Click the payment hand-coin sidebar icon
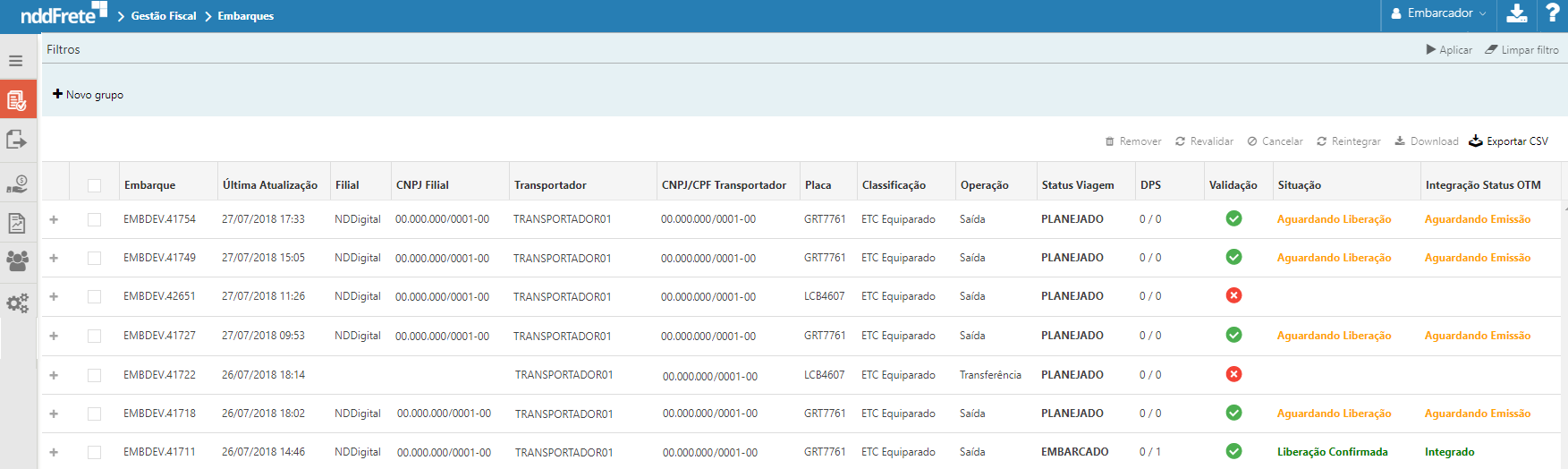This screenshot has height=469, width=1568. pyautogui.click(x=17, y=183)
